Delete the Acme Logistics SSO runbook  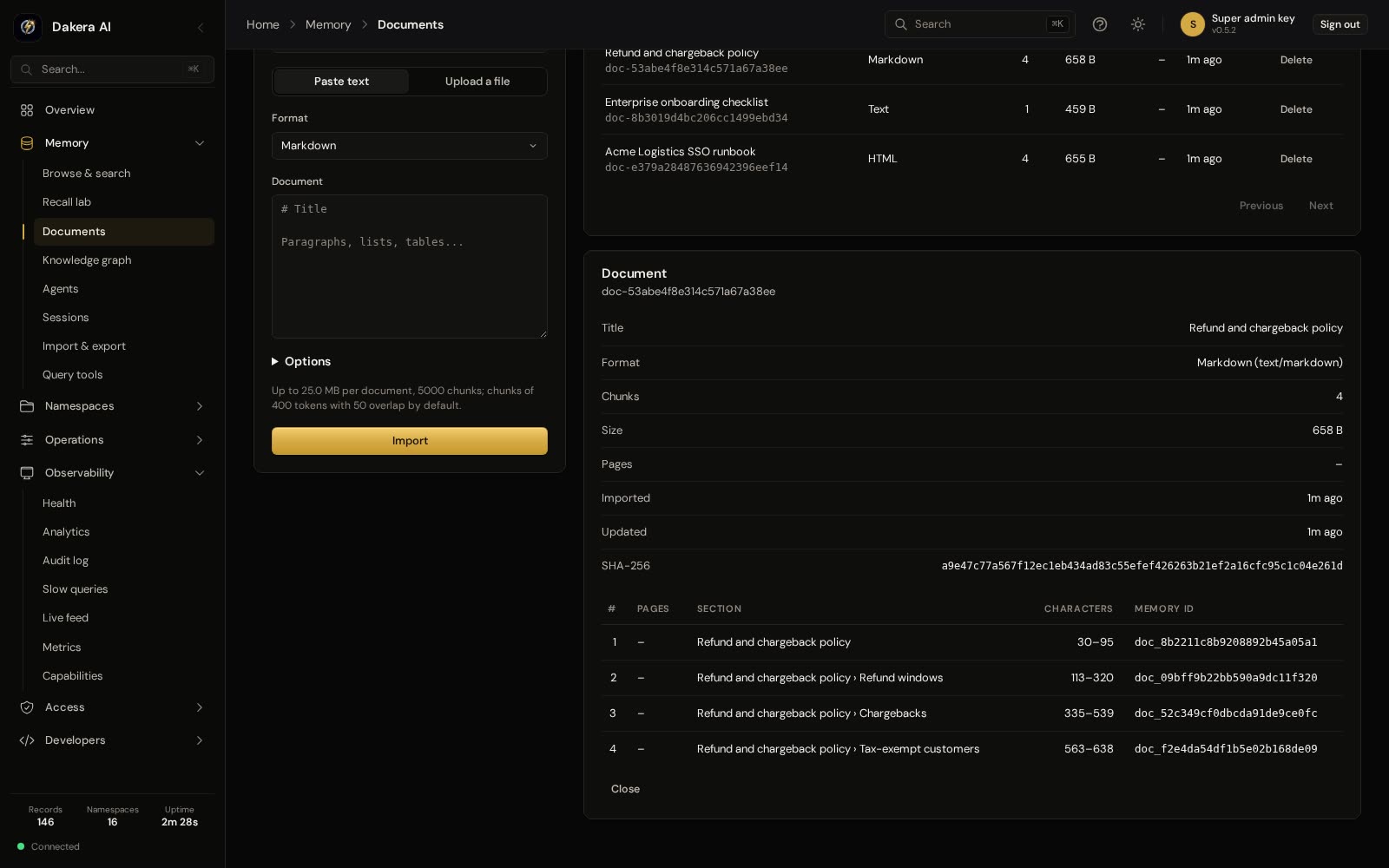tap(1296, 159)
